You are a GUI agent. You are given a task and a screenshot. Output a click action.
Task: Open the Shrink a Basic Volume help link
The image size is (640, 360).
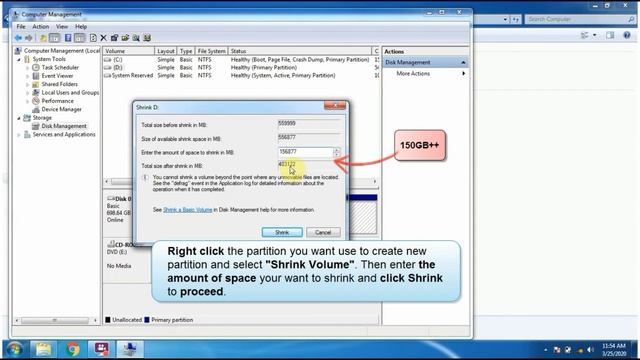tap(187, 210)
